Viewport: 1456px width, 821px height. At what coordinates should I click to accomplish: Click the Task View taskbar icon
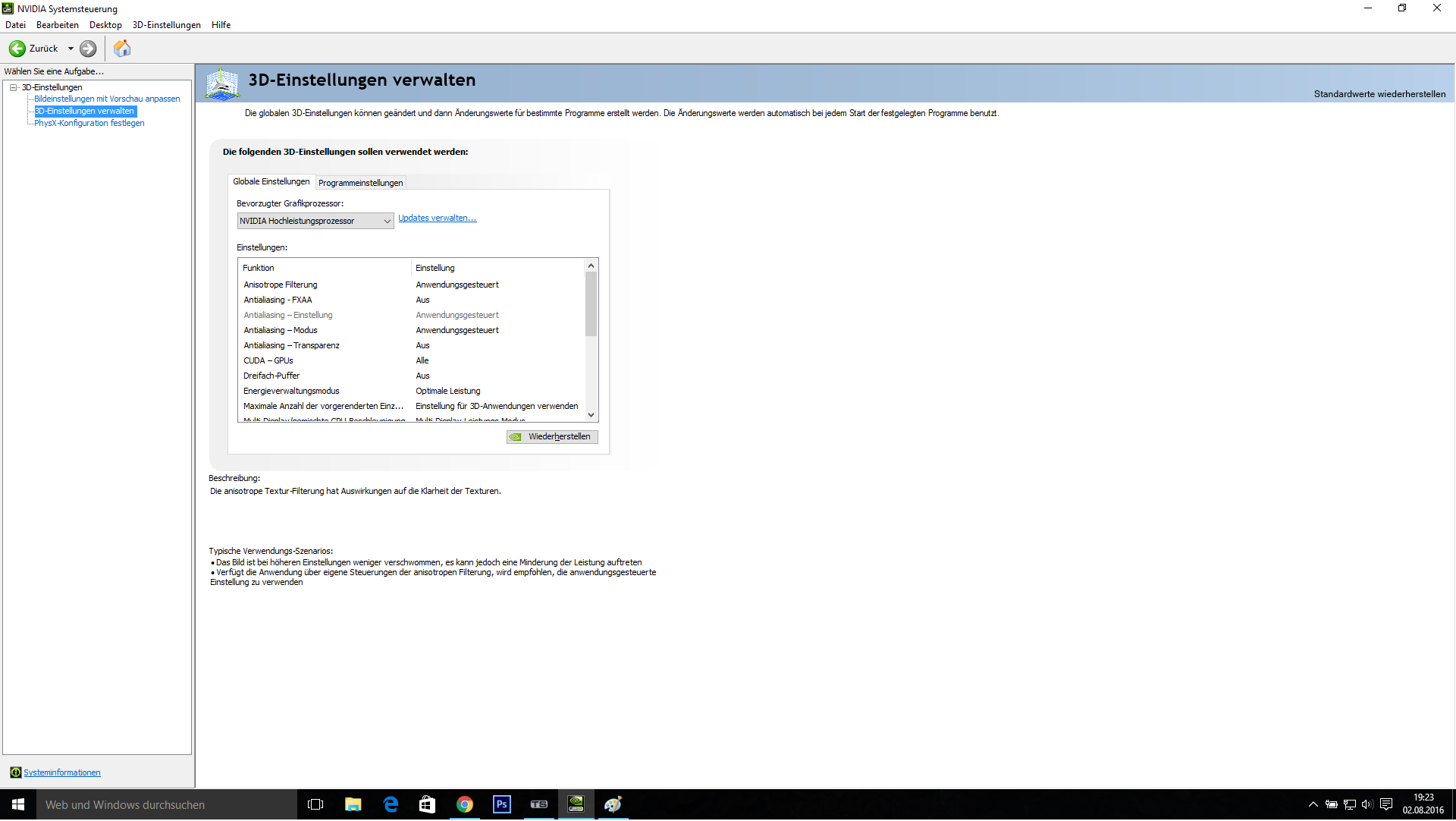(315, 805)
